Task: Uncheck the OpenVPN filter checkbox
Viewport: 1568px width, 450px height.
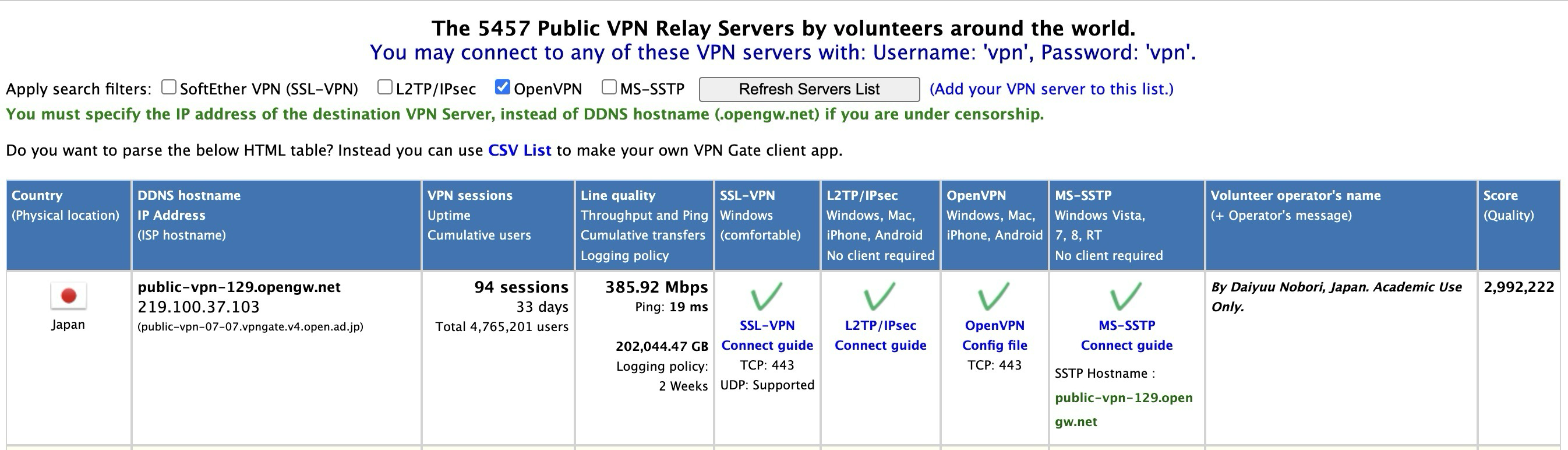Action: pos(502,87)
